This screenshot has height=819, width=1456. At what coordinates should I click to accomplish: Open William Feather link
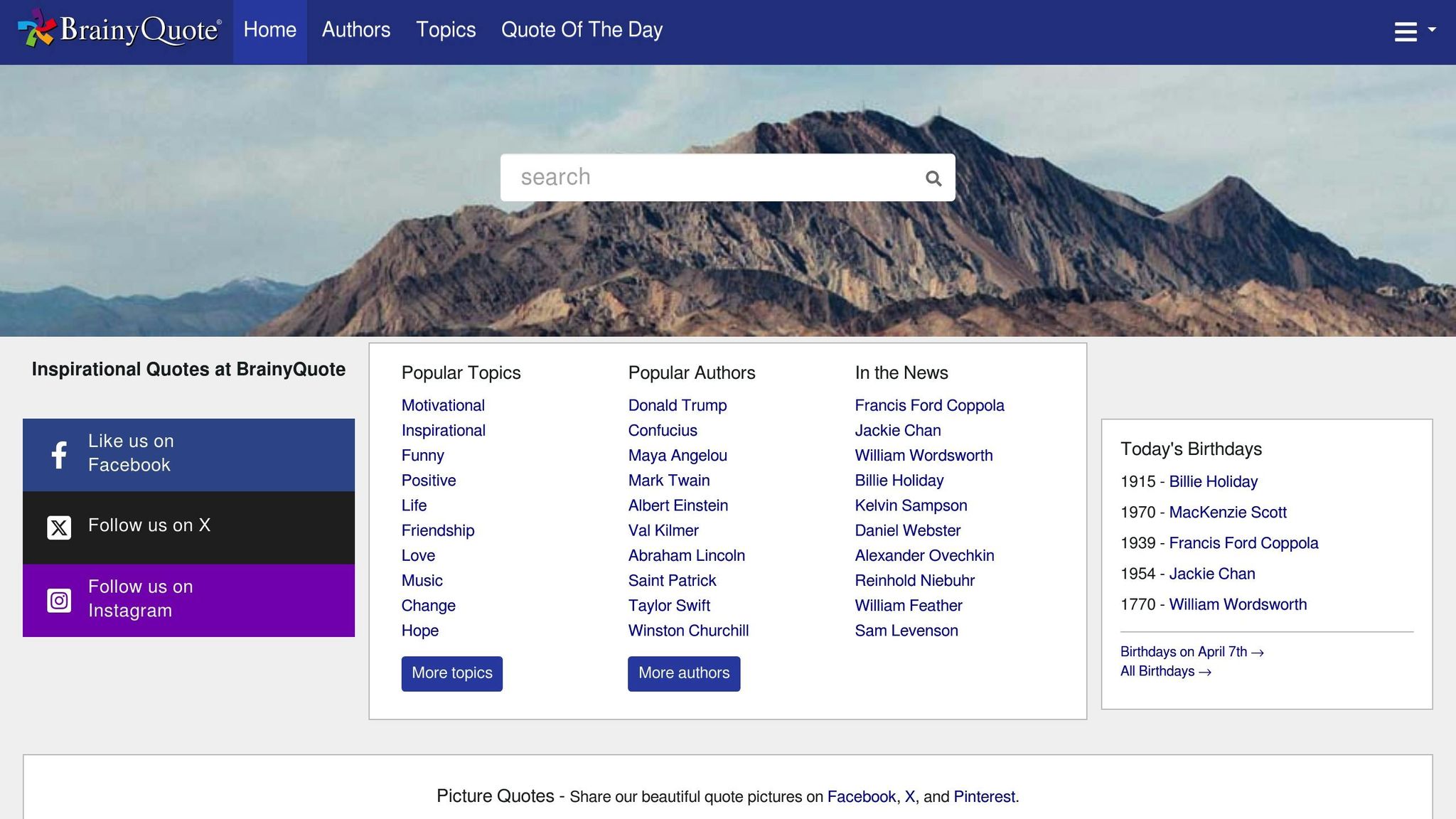coord(909,605)
